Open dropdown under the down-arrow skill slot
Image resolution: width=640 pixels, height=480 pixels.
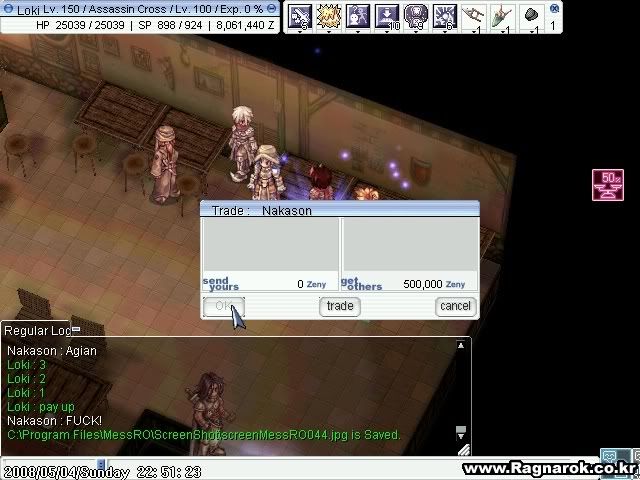tap(387, 31)
